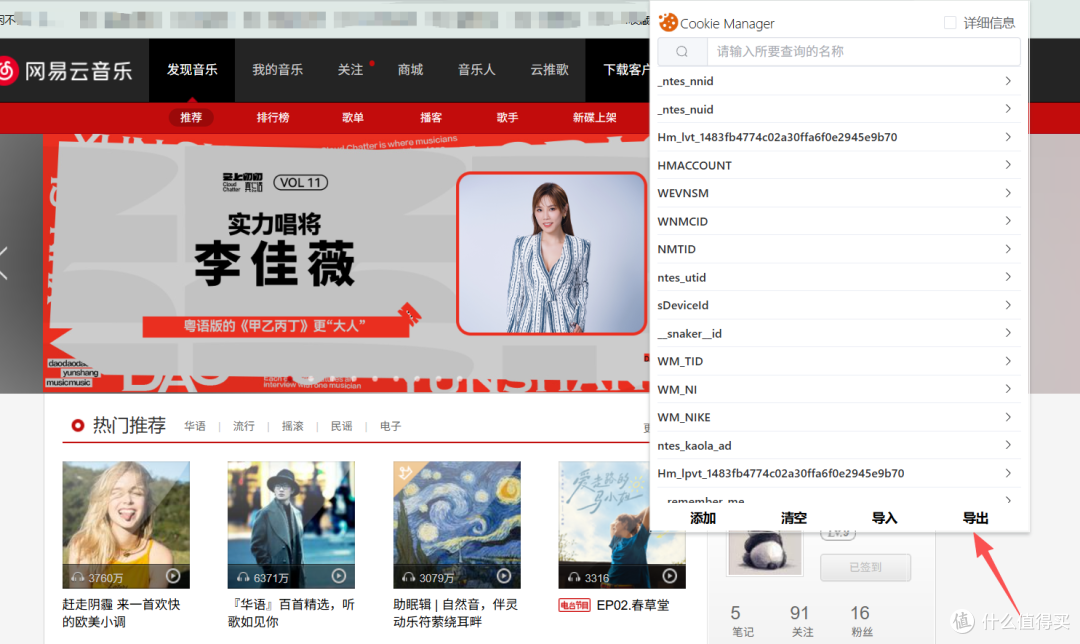Open the 云推歌 nav tab
Screen dimensions: 1080x644
(550, 70)
